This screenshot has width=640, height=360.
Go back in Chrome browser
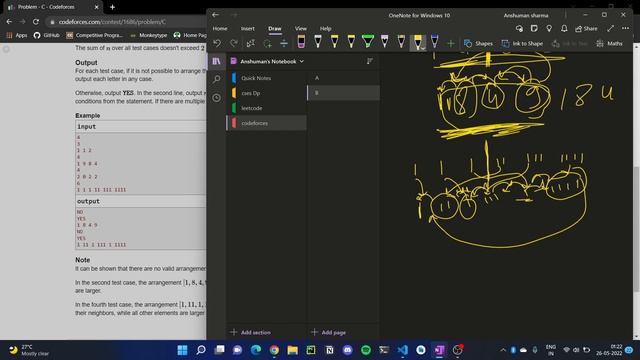(x=9, y=22)
